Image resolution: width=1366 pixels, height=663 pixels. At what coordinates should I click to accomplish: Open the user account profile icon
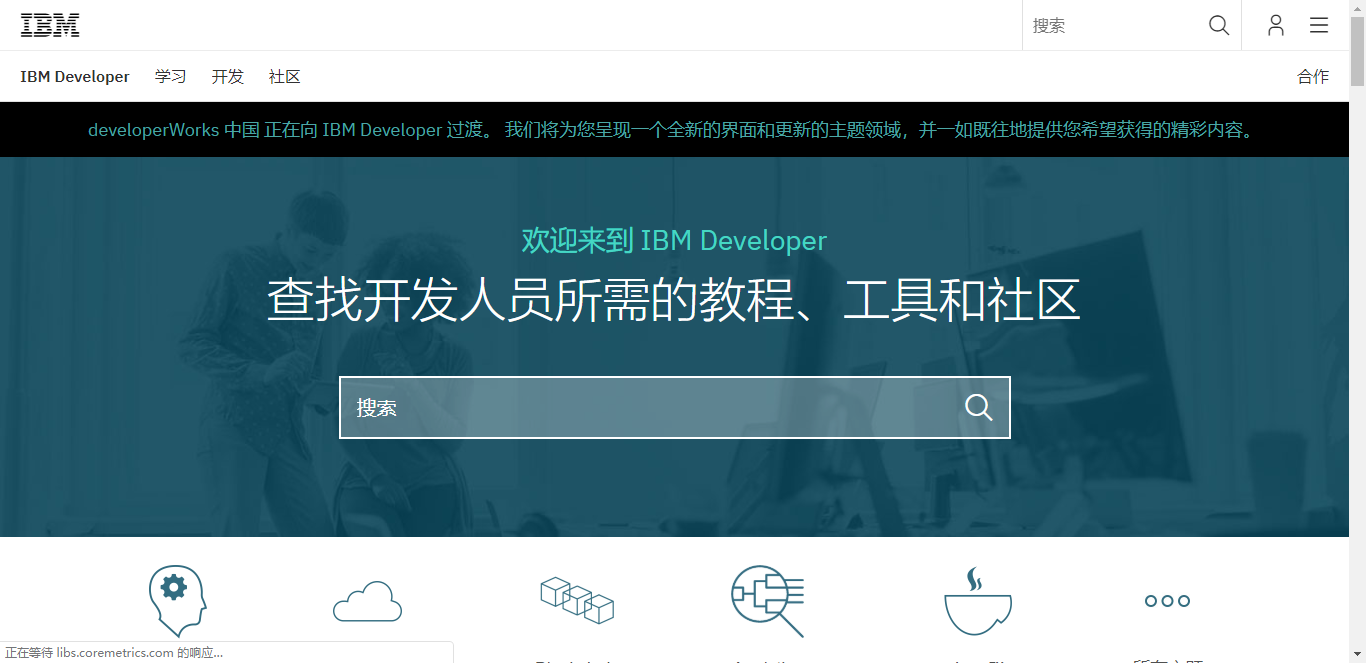tap(1276, 25)
